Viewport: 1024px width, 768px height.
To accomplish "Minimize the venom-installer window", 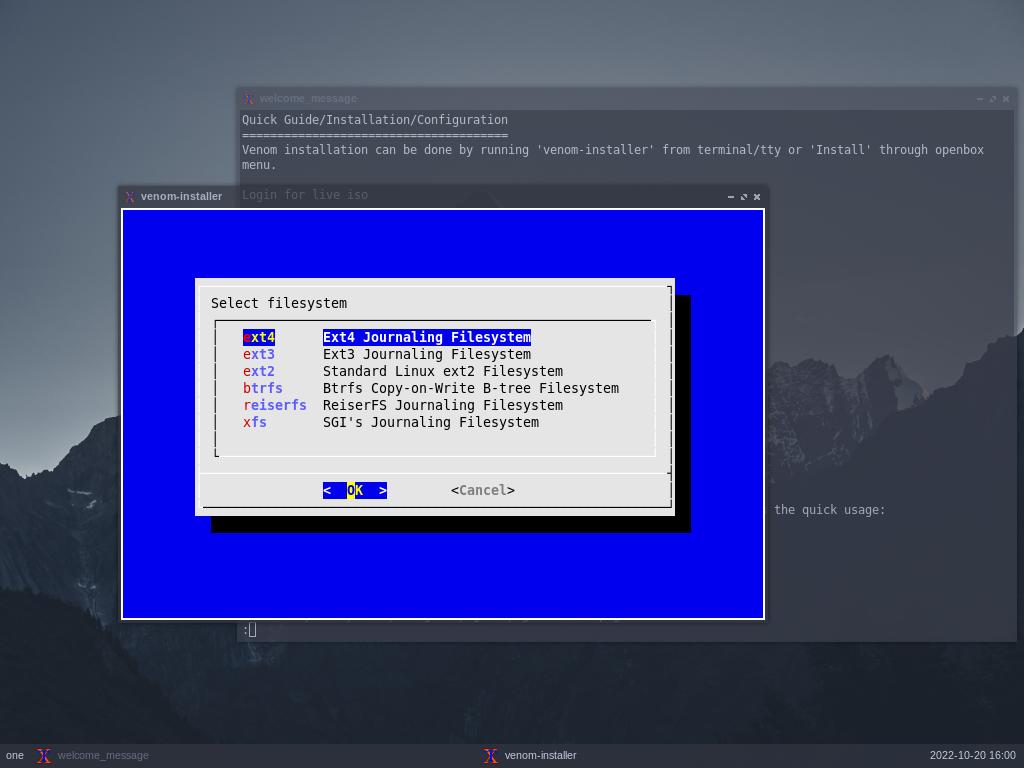I will [731, 197].
